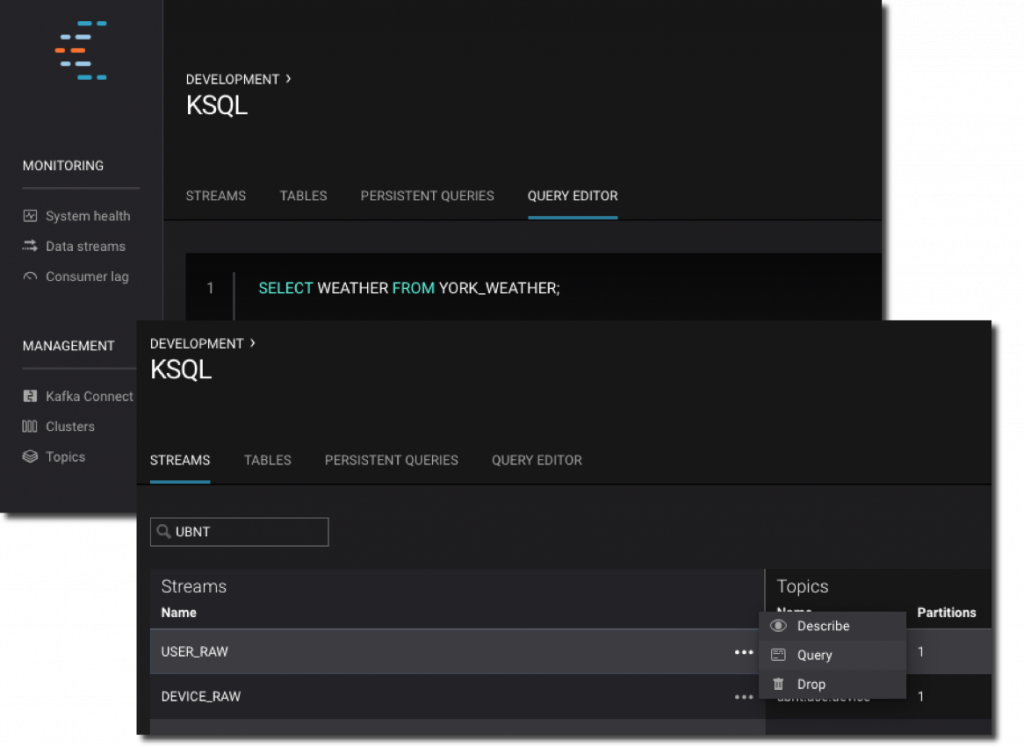The height and width of the screenshot is (747, 1024).
Task: Click inside the UBNT search field
Action: click(x=250, y=531)
